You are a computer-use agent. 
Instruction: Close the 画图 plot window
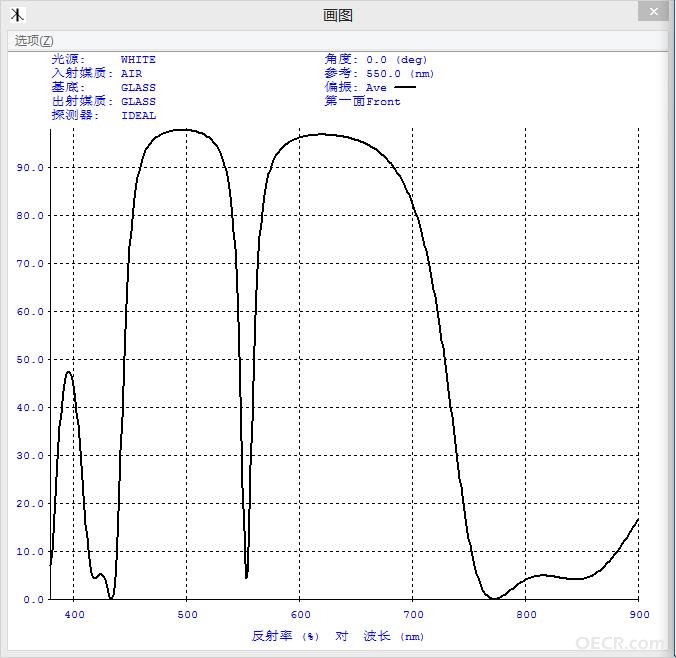(654, 12)
